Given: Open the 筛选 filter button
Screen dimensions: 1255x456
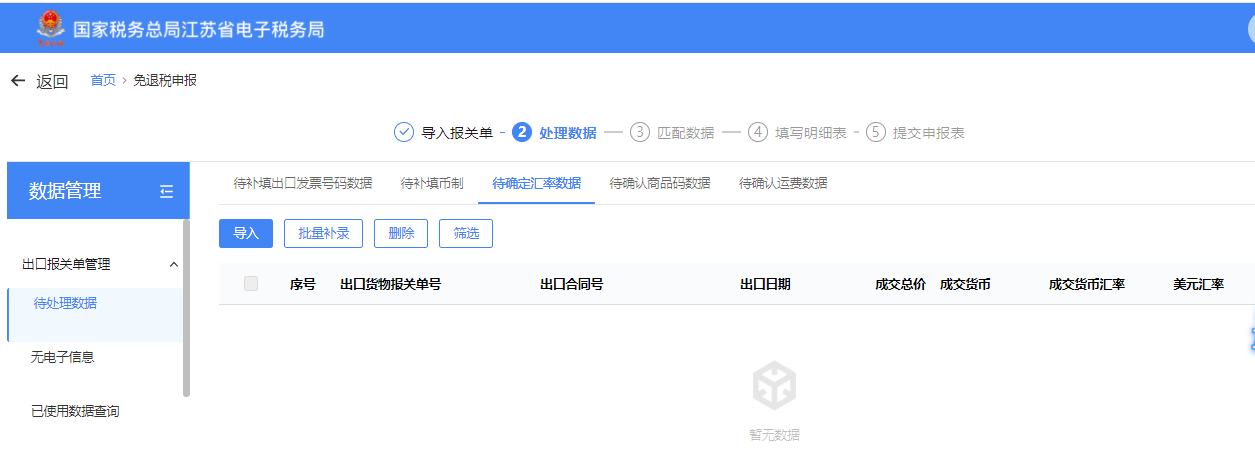Looking at the screenshot, I should pyautogui.click(x=466, y=233).
